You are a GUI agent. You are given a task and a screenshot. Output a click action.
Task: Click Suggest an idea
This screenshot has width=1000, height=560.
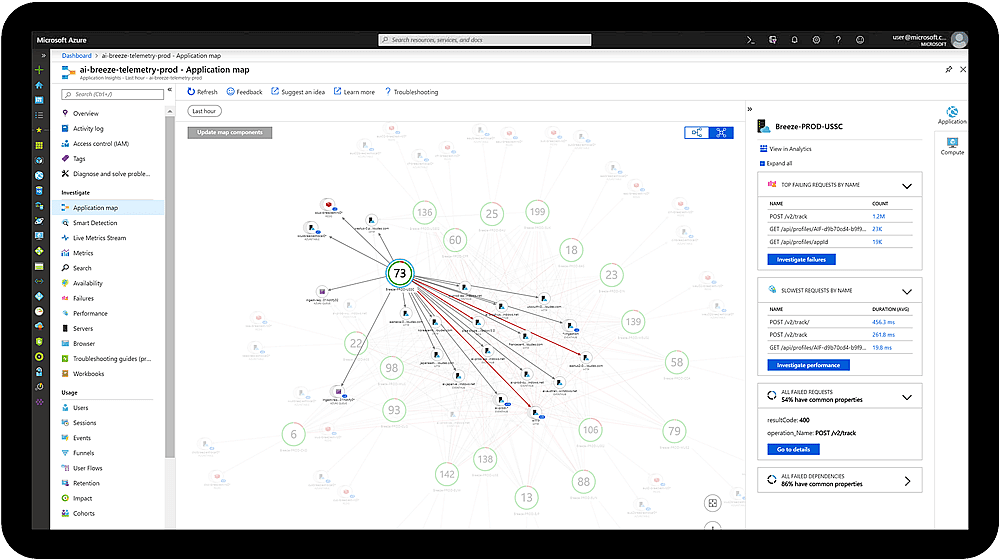[298, 92]
